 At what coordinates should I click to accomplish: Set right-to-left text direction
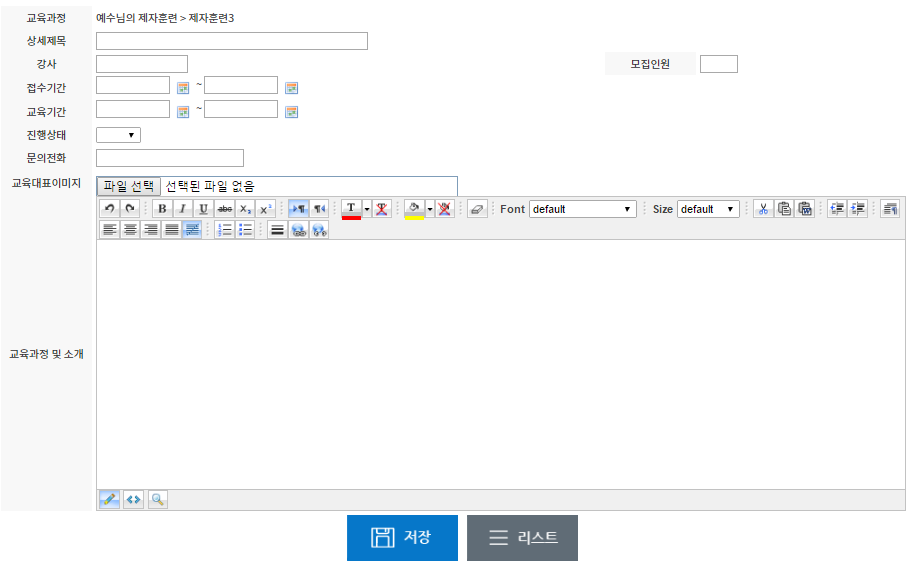[x=319, y=209]
